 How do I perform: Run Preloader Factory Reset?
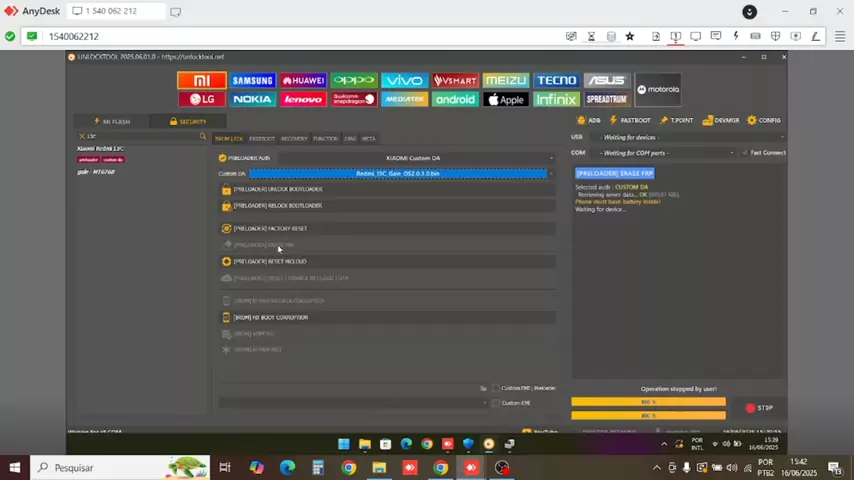(x=270, y=228)
